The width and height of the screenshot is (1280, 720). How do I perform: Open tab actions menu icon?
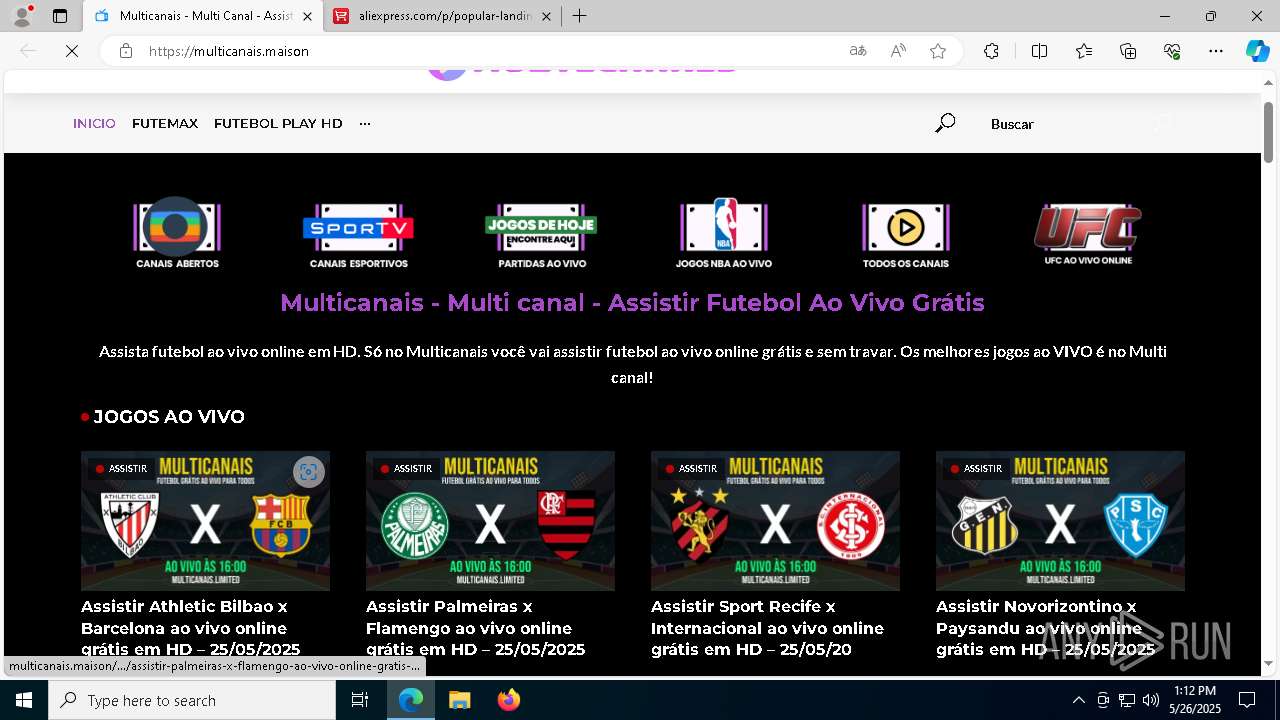(x=60, y=16)
